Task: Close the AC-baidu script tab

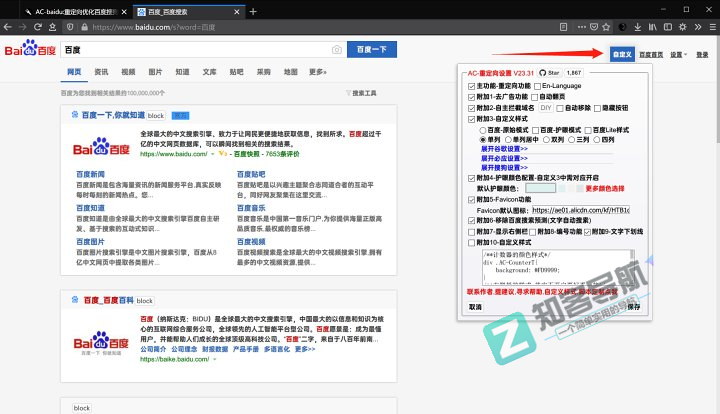Action: [124, 12]
